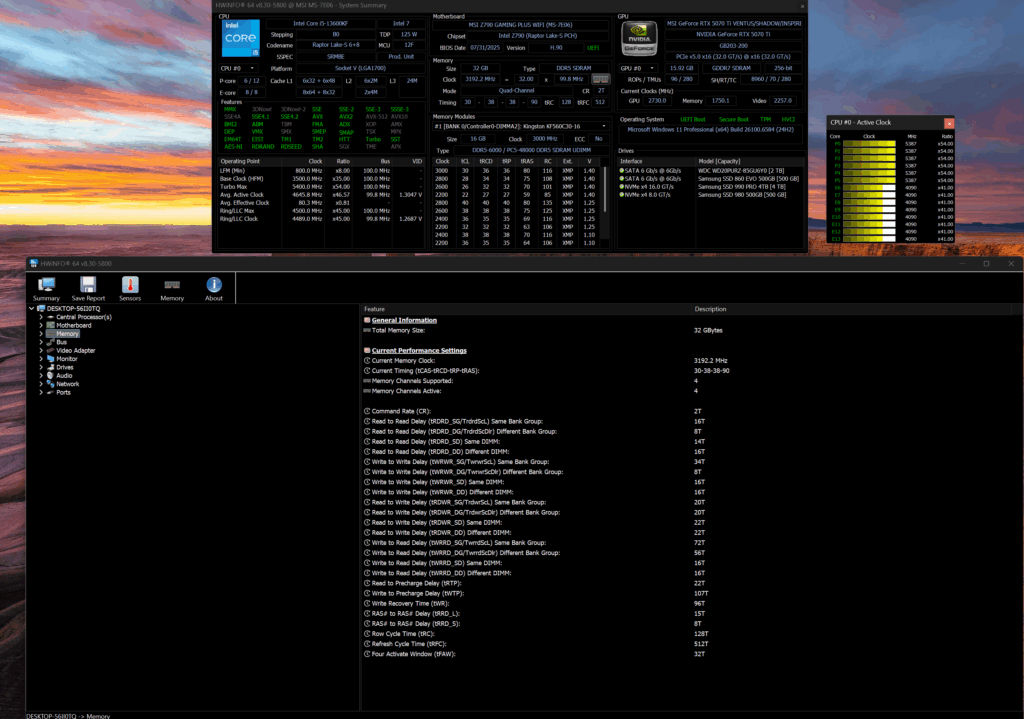Expand the Bus node chevron
This screenshot has height=719, width=1024.
tap(41, 342)
